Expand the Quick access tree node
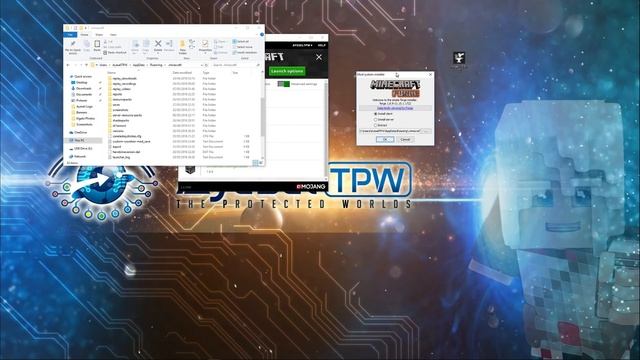 [71, 76]
